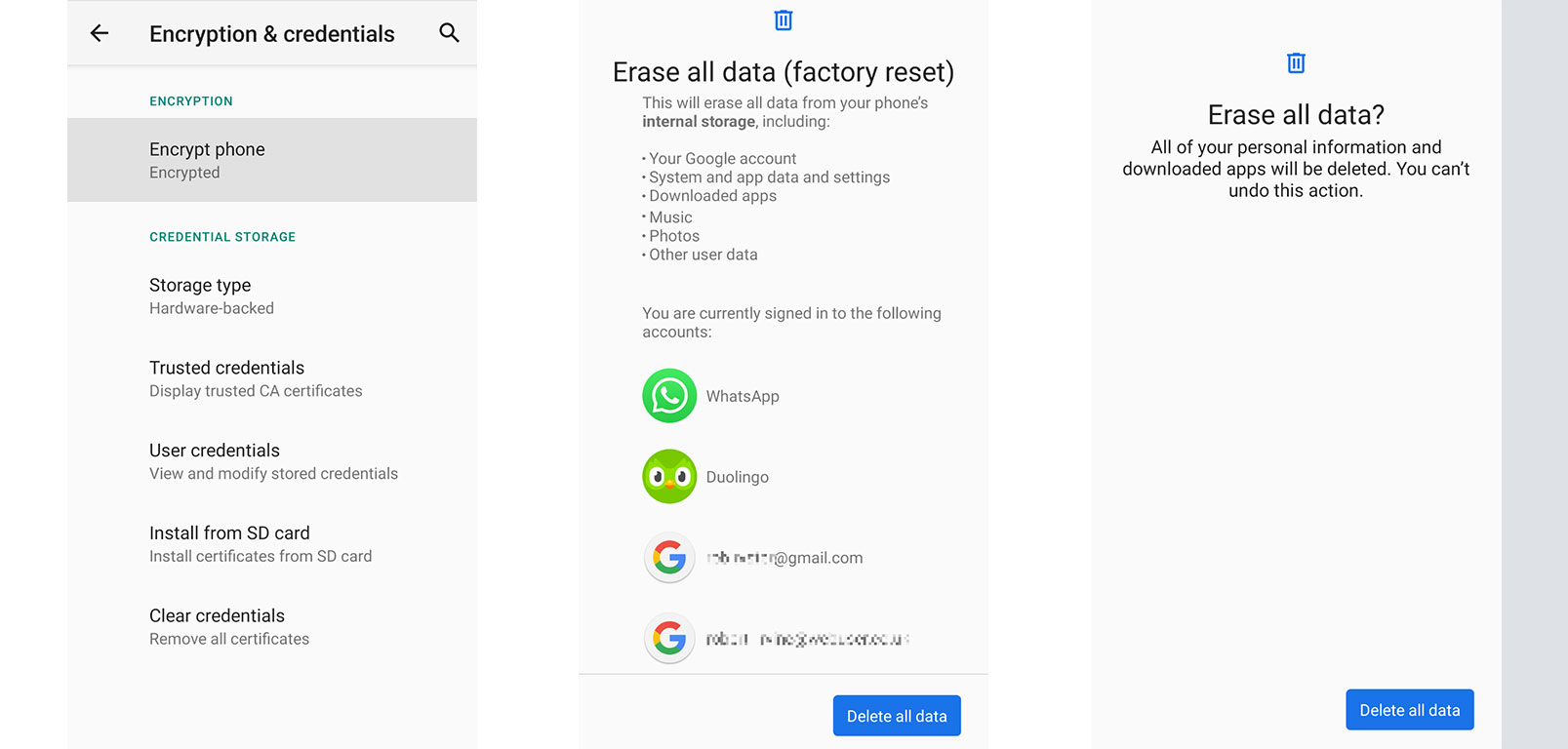Select Install from SD card
Viewport: 1568px width, 749px height.
[x=272, y=544]
